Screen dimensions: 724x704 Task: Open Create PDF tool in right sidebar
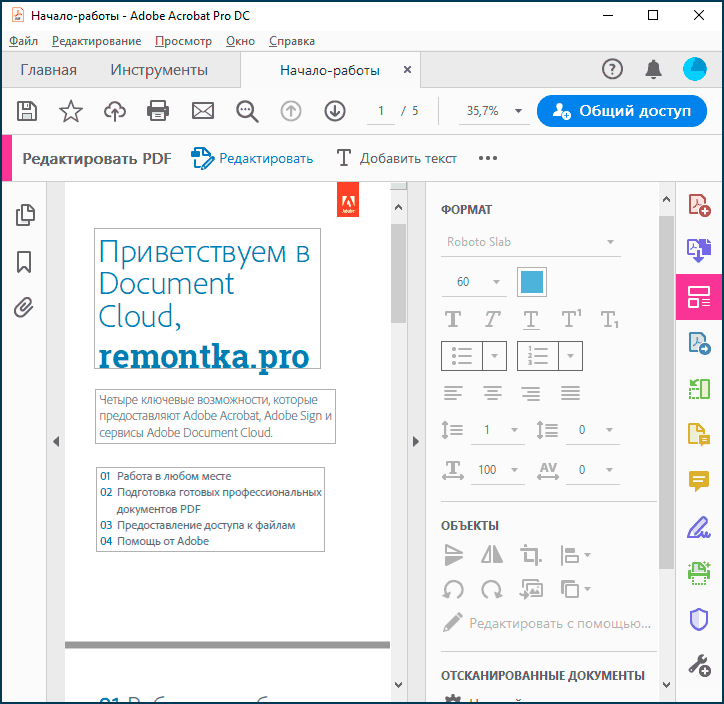699,205
